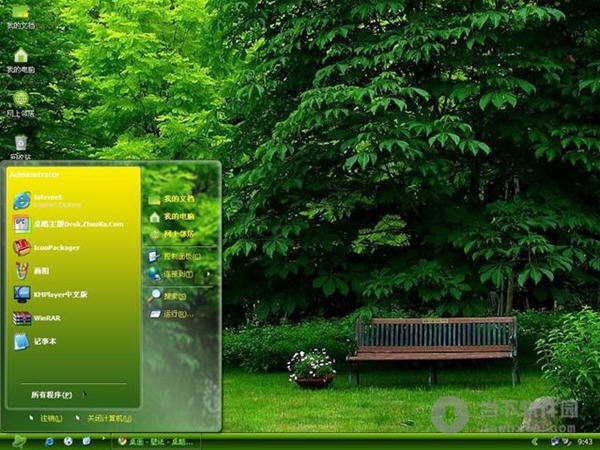600x450 pixels.
Task: Expand hidden system tray icons arrow
Action: [x=536, y=442]
